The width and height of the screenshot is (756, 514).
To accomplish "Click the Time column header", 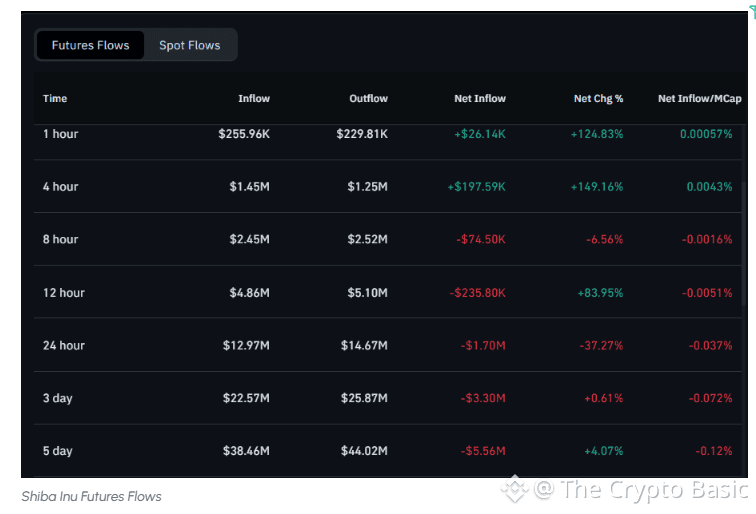I will point(55,99).
